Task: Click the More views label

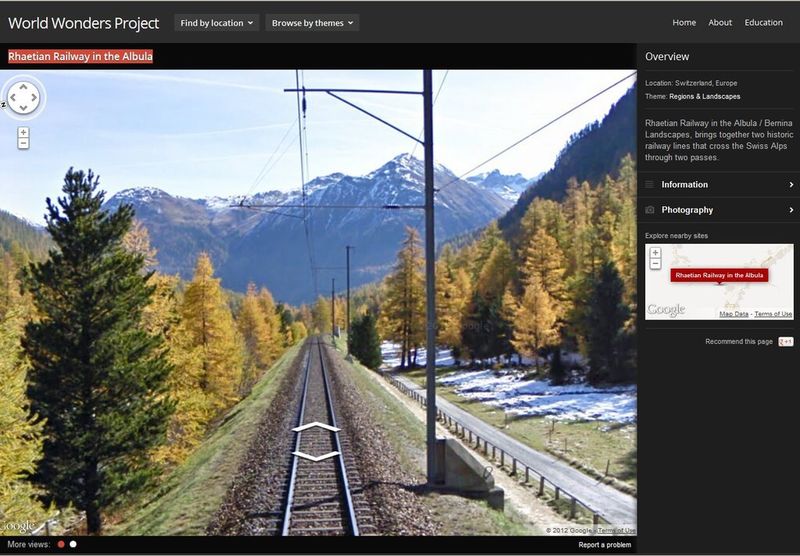Action: 29,544
